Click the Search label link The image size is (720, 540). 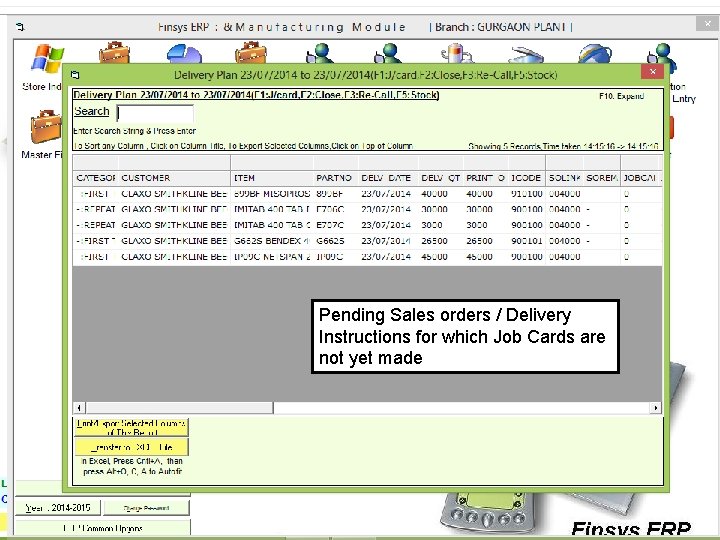click(x=92, y=111)
